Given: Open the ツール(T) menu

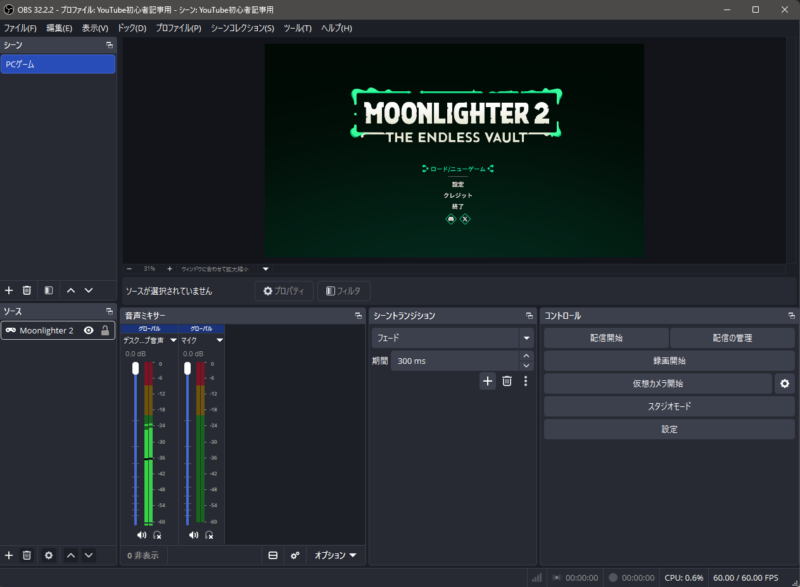Looking at the screenshot, I should [297, 28].
